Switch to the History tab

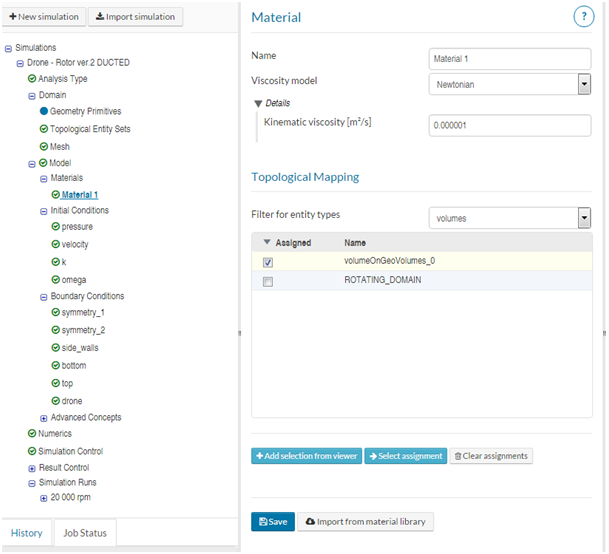tap(26, 533)
